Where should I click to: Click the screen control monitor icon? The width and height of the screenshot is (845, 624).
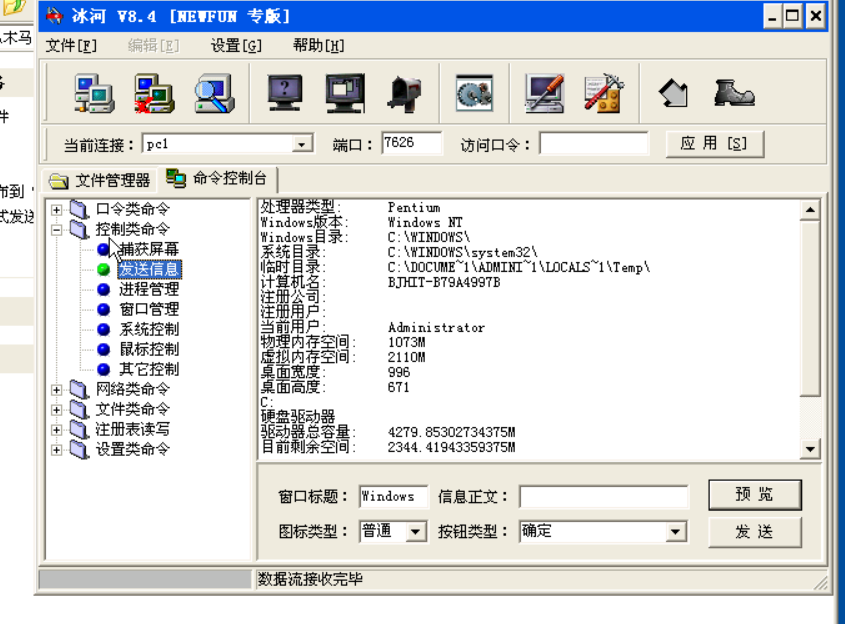click(x=345, y=93)
